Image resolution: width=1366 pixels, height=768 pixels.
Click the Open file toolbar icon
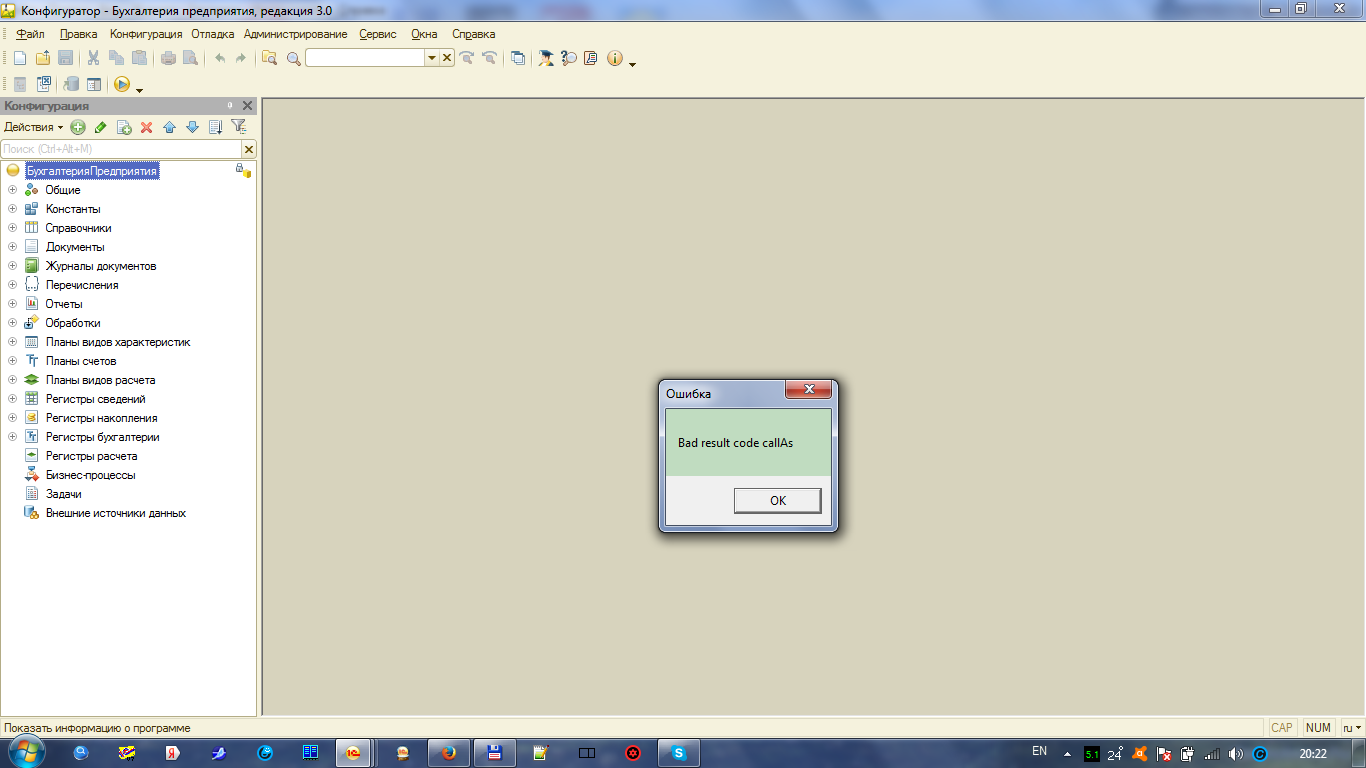43,58
